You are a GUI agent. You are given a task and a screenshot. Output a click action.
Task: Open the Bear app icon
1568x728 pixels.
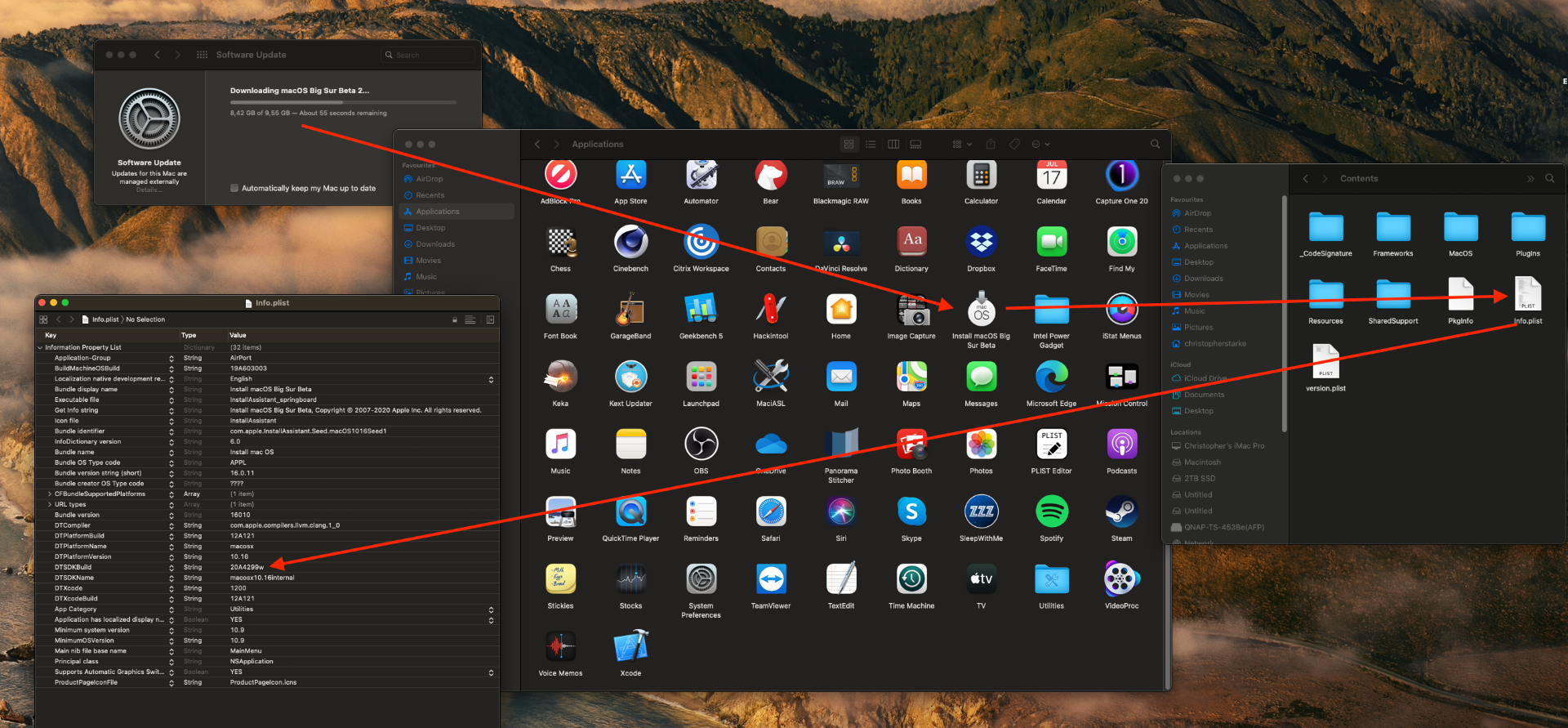771,175
